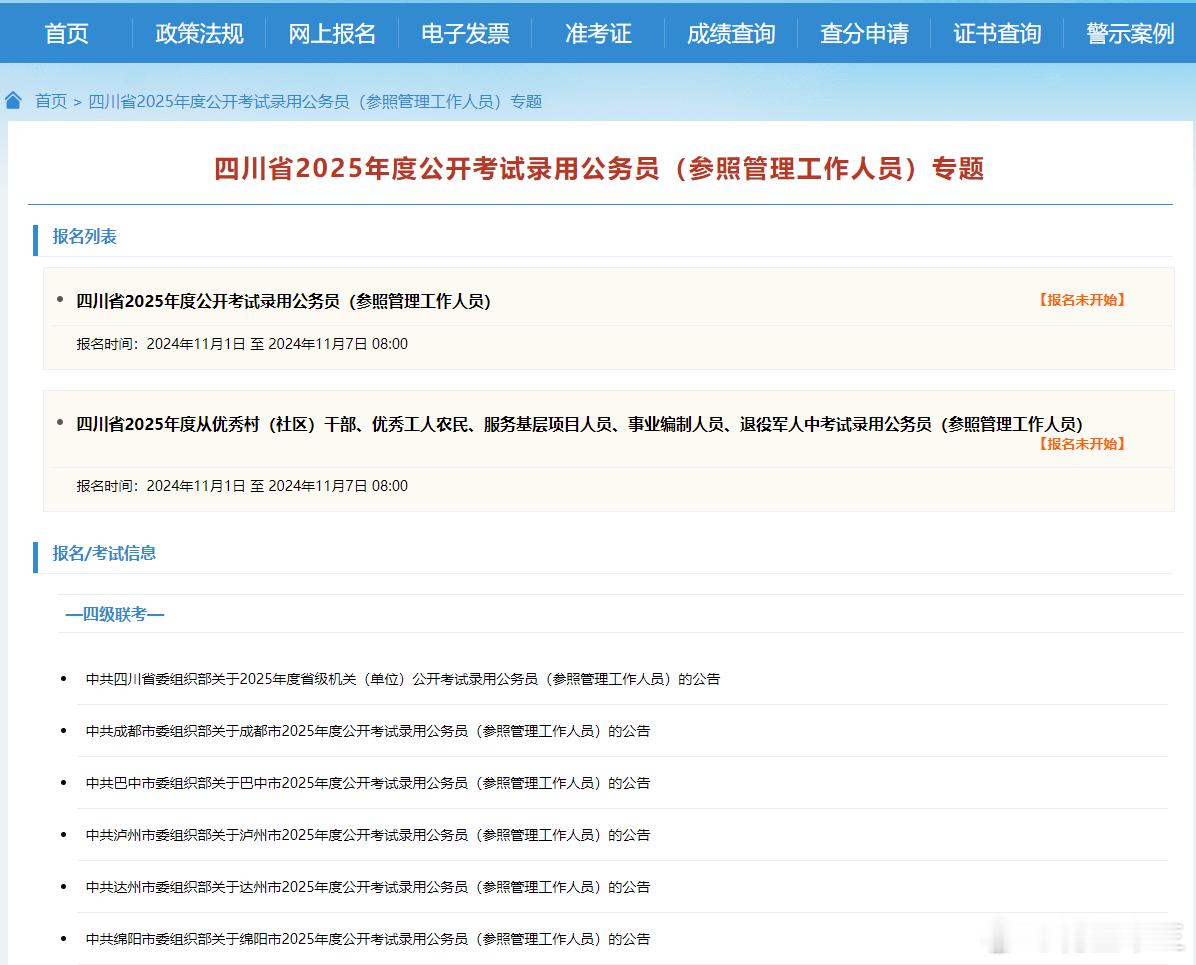Open 首页 in top navigation bar
The width and height of the screenshot is (1196, 965).
tap(66, 34)
